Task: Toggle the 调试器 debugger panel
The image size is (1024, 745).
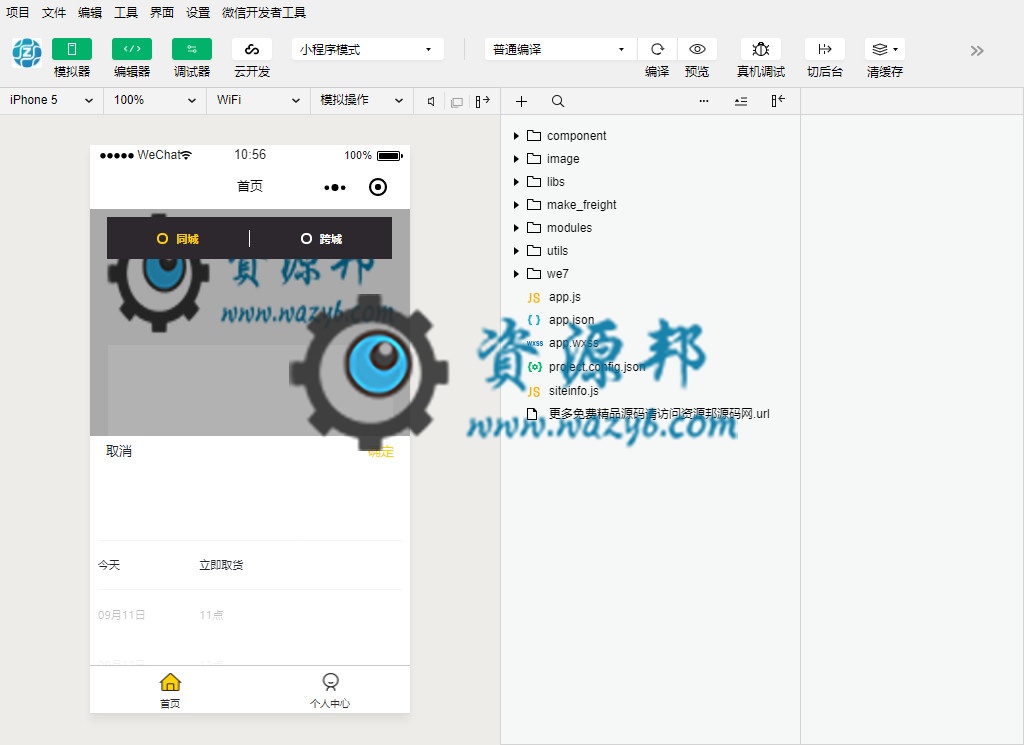Action: pyautogui.click(x=191, y=49)
